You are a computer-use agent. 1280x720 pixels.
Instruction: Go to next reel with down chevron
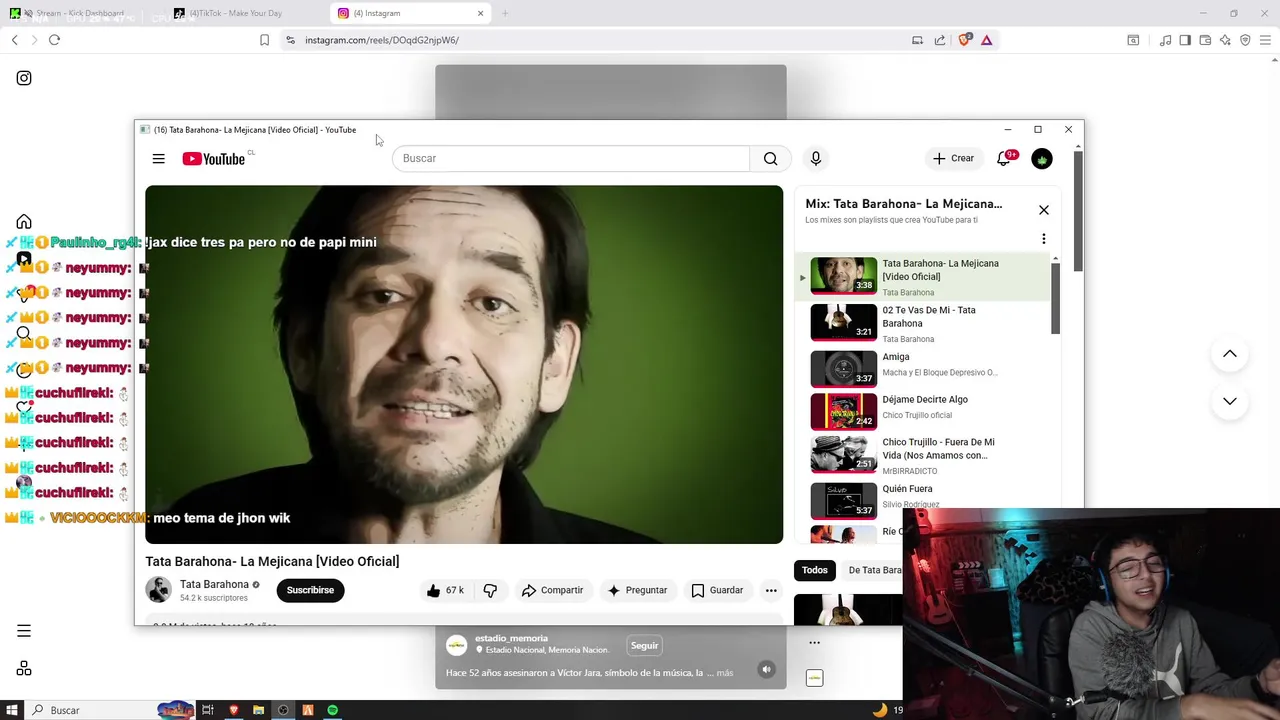[x=1230, y=401]
